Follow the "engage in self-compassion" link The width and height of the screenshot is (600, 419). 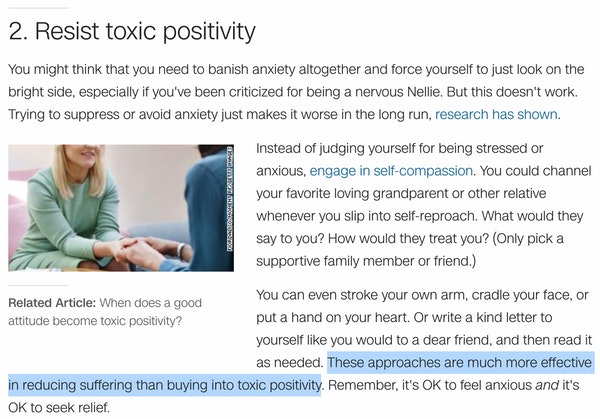point(392,171)
